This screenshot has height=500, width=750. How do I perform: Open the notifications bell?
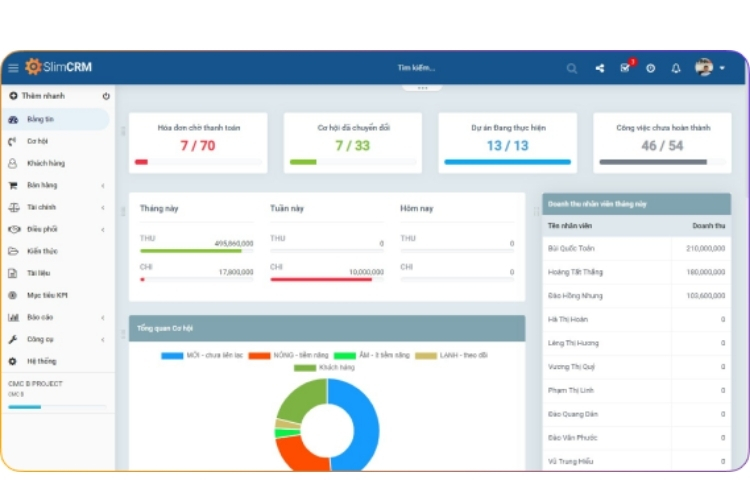coord(676,68)
